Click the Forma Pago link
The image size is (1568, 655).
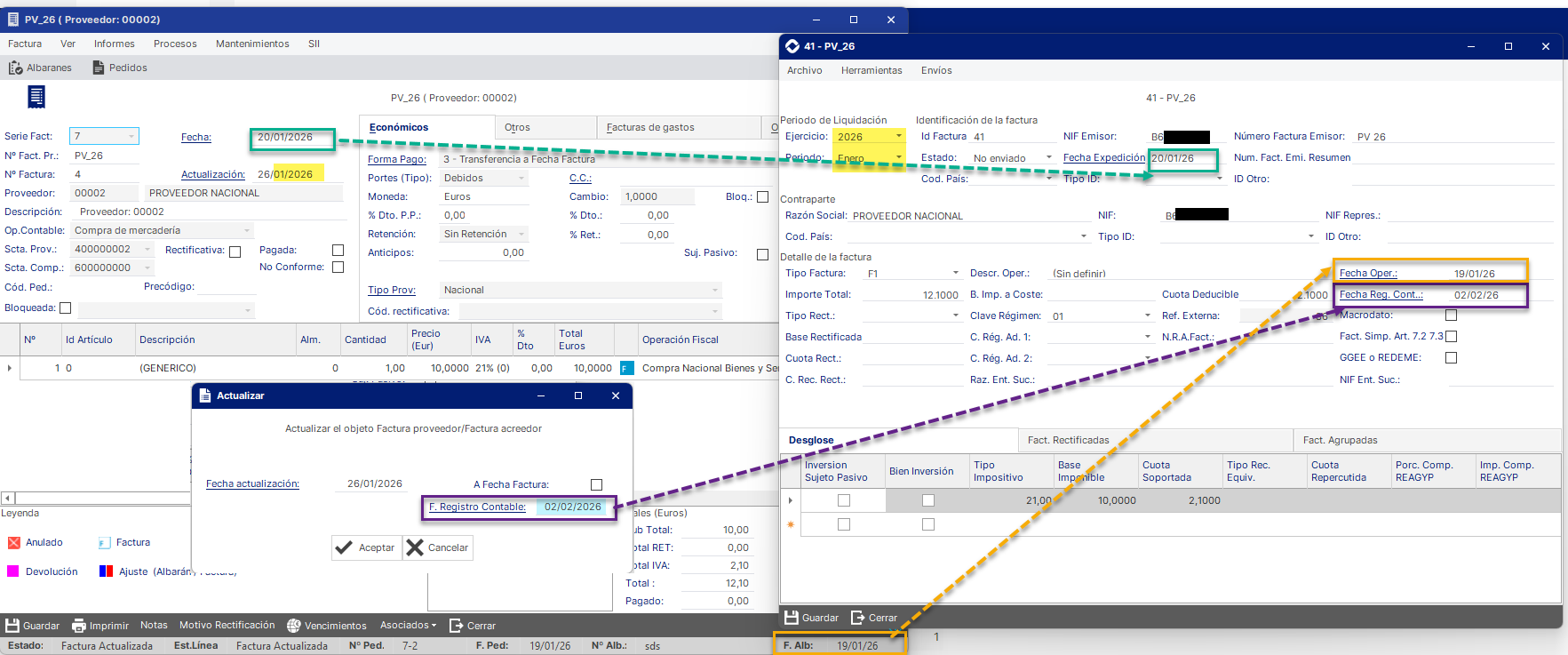coord(396,159)
